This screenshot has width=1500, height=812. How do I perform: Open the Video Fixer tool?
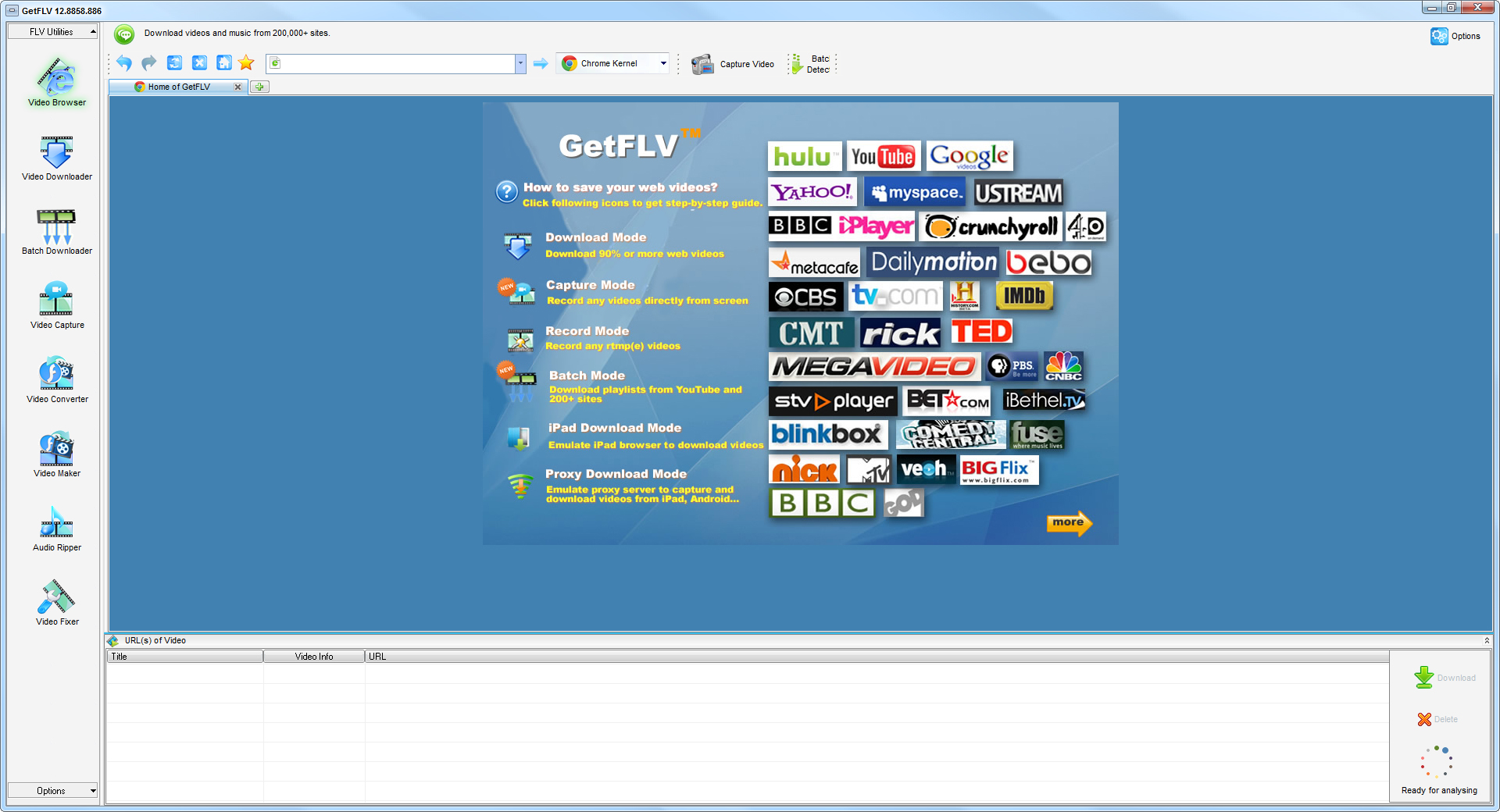point(56,603)
